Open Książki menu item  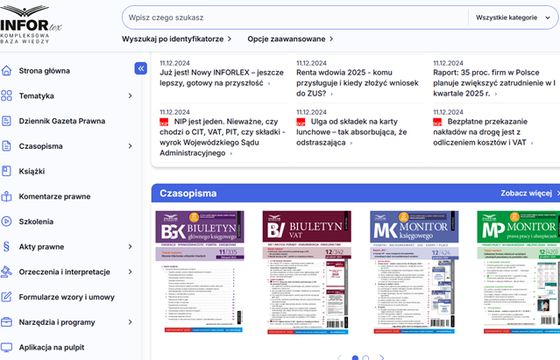(32, 171)
